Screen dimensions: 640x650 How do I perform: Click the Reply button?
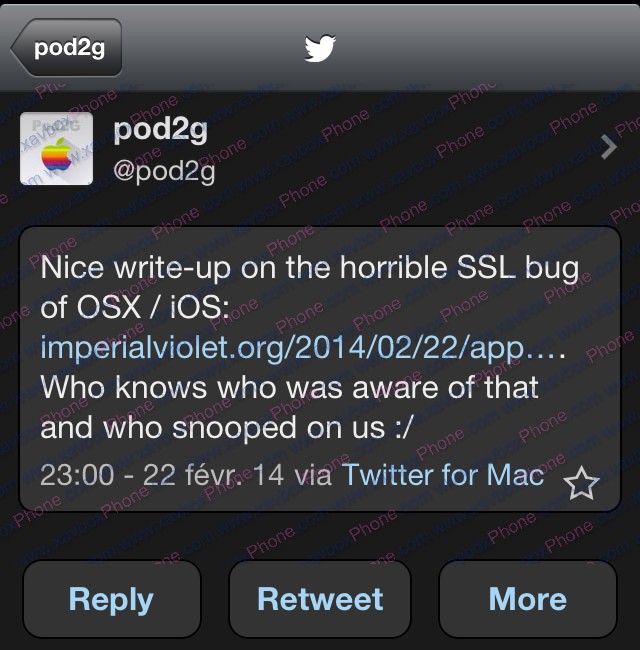click(112, 599)
